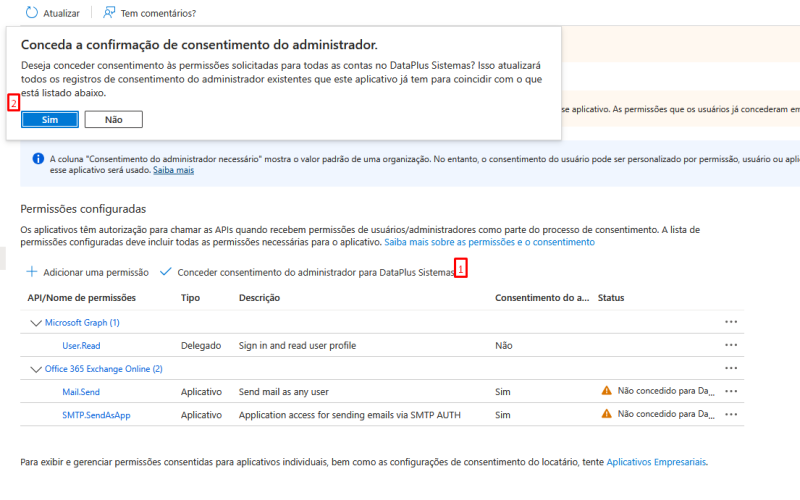Click the Tipo column header

[190, 298]
